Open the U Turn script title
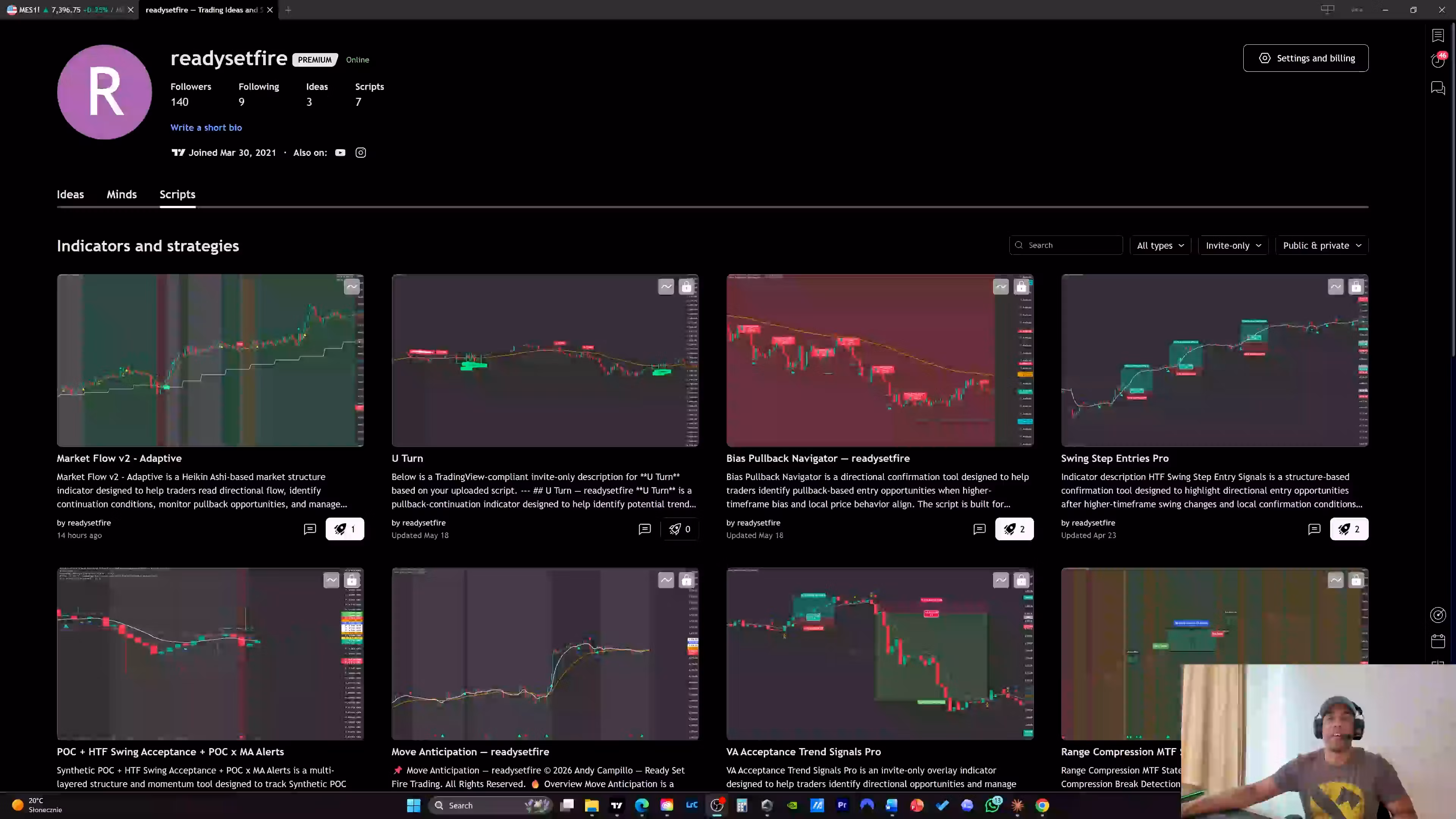Image resolution: width=1456 pixels, height=819 pixels. click(407, 458)
